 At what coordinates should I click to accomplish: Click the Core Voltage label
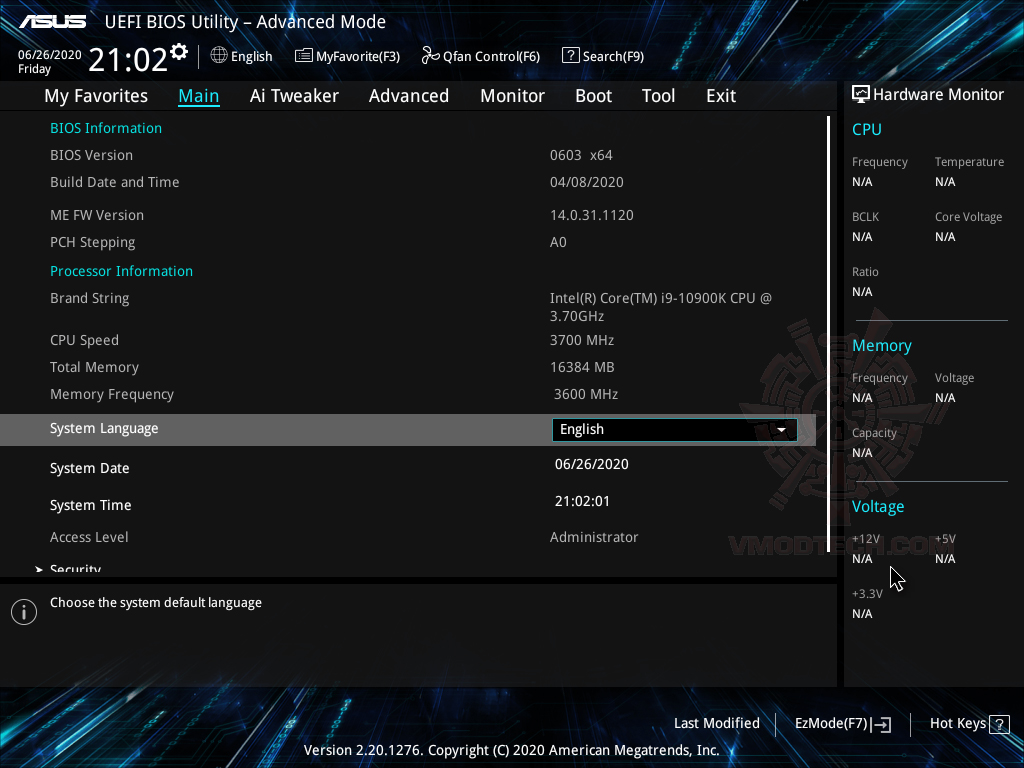(x=968, y=217)
